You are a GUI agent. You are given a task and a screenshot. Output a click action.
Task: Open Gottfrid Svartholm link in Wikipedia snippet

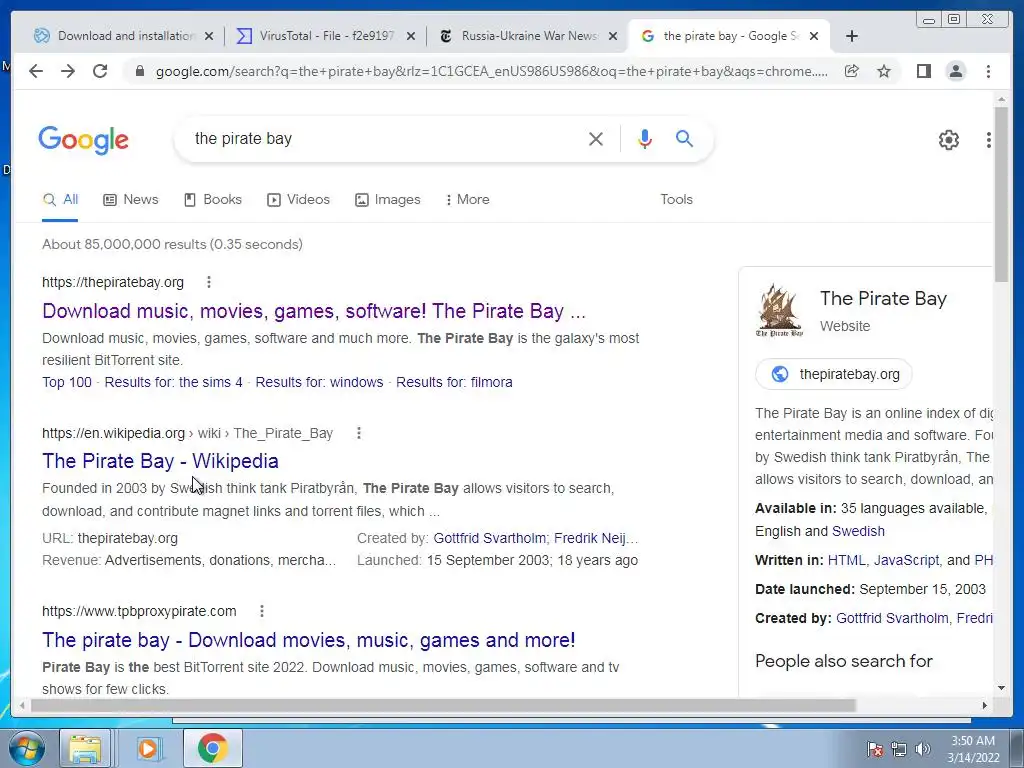pyautogui.click(x=490, y=538)
